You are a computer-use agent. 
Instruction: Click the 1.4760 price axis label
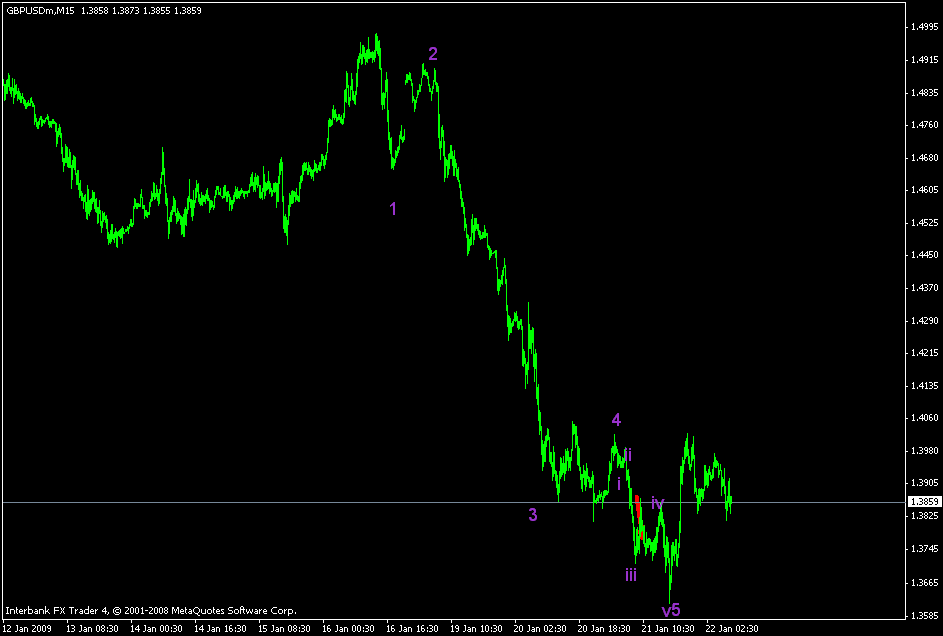pyautogui.click(x=924, y=125)
